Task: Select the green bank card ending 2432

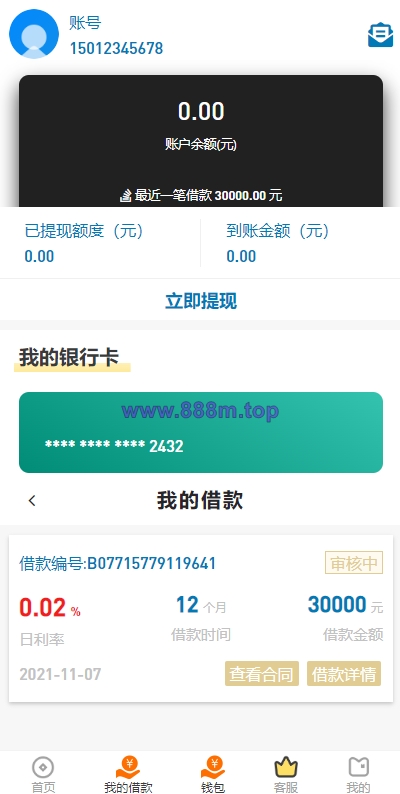Action: pyautogui.click(x=201, y=432)
